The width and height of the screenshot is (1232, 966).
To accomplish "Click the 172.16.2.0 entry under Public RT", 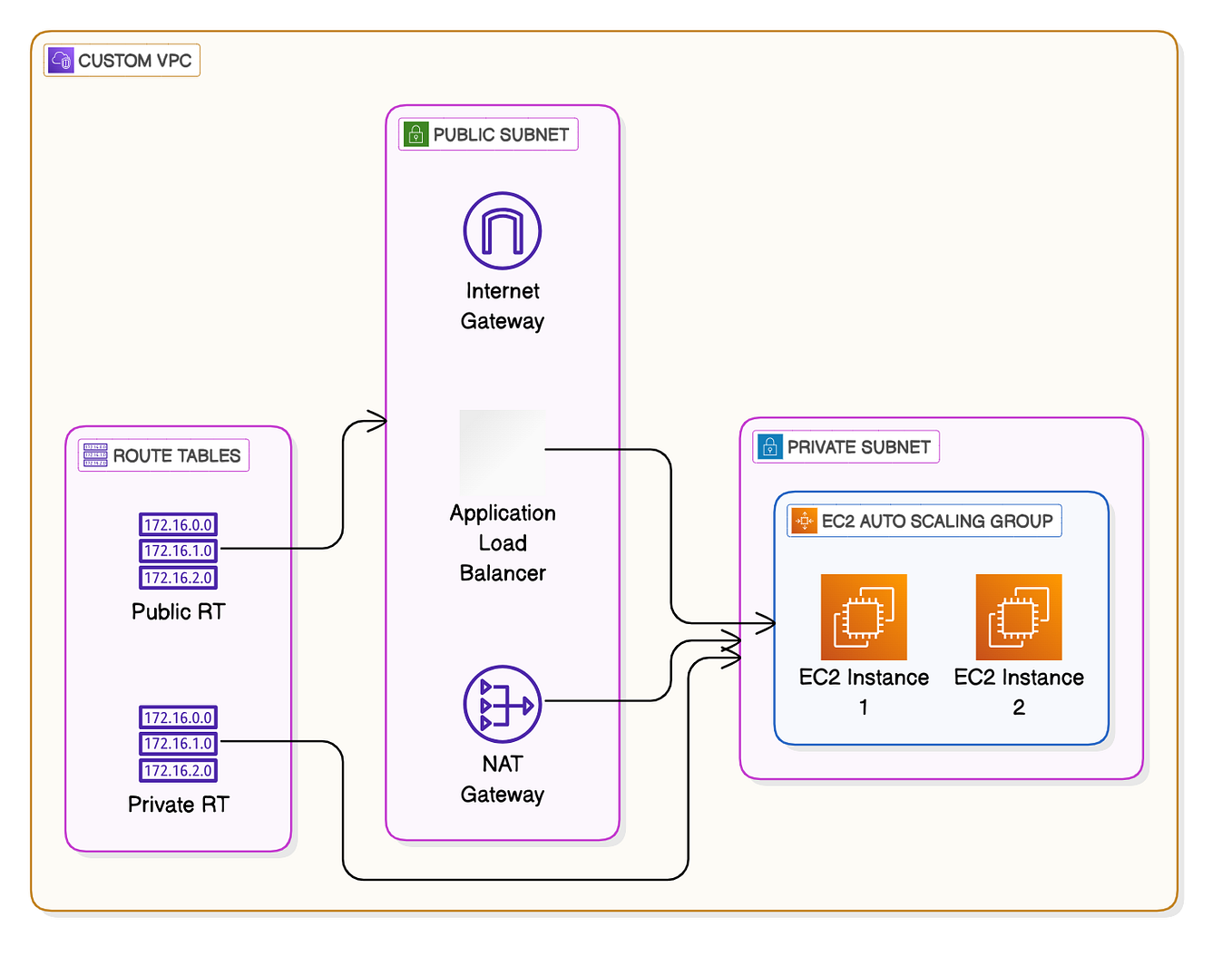I will pyautogui.click(x=177, y=578).
